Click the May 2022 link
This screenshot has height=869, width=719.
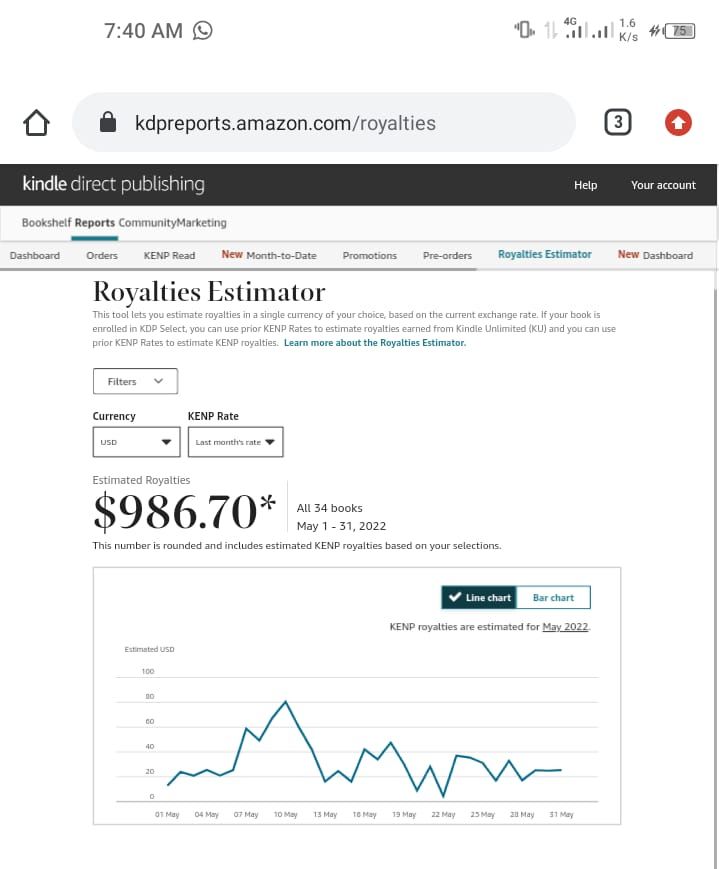pyautogui.click(x=565, y=627)
